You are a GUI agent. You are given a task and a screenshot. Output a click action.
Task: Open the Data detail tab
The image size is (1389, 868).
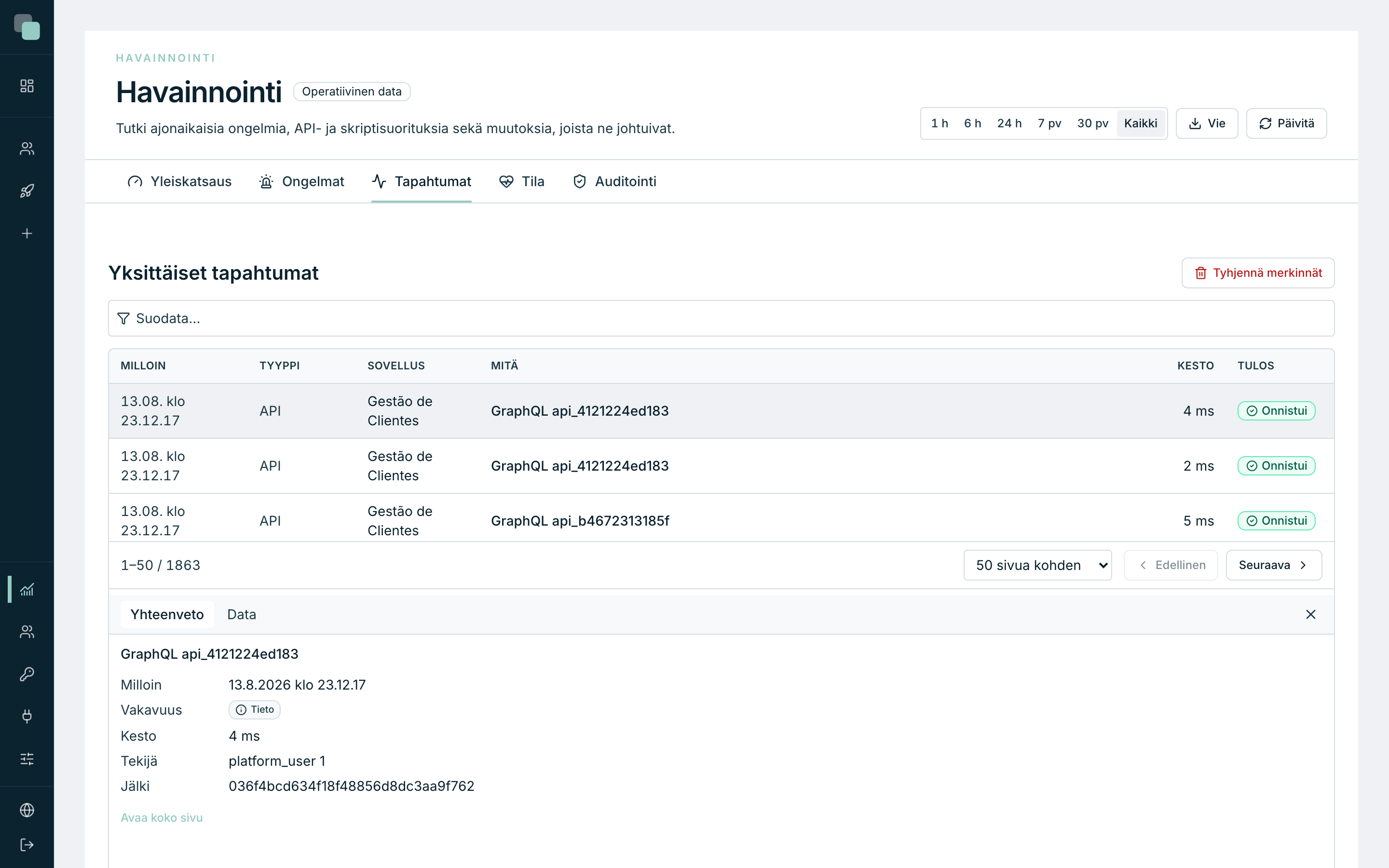click(x=242, y=614)
